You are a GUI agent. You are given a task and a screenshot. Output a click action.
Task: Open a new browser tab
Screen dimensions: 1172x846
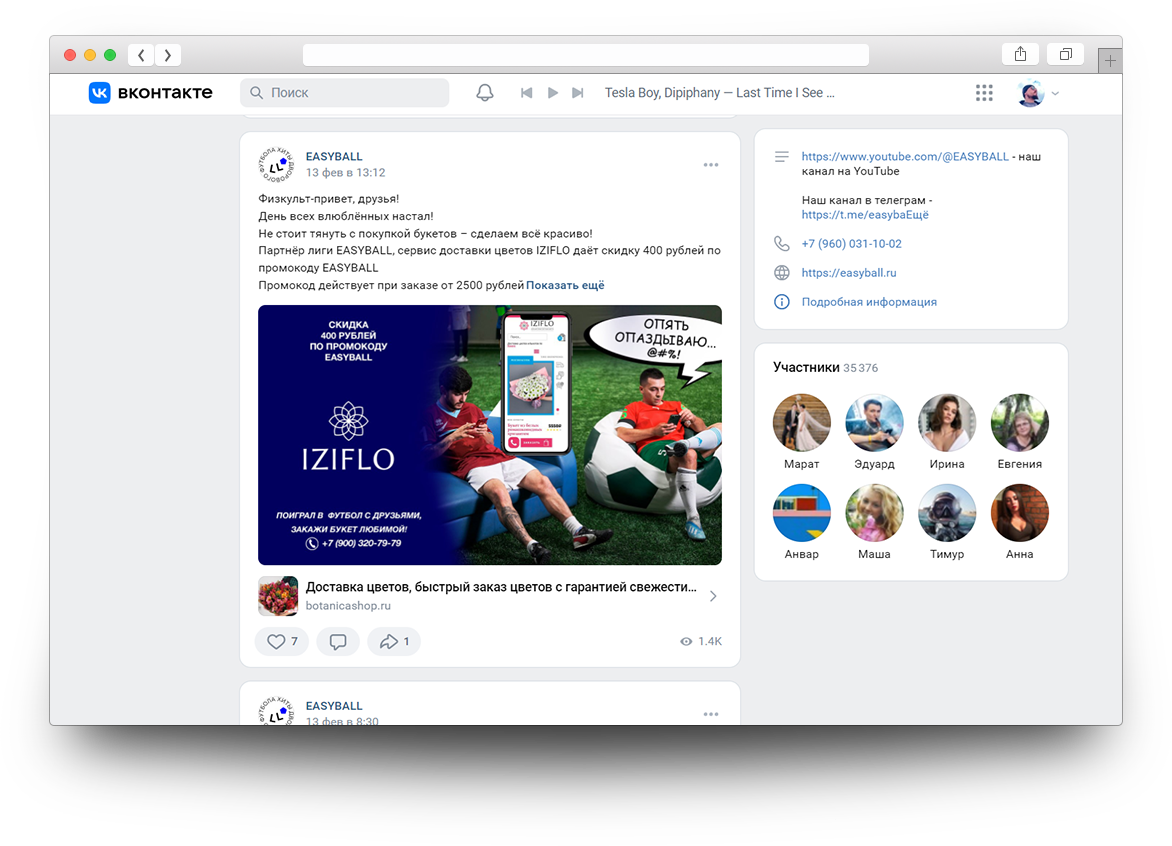(x=1110, y=61)
